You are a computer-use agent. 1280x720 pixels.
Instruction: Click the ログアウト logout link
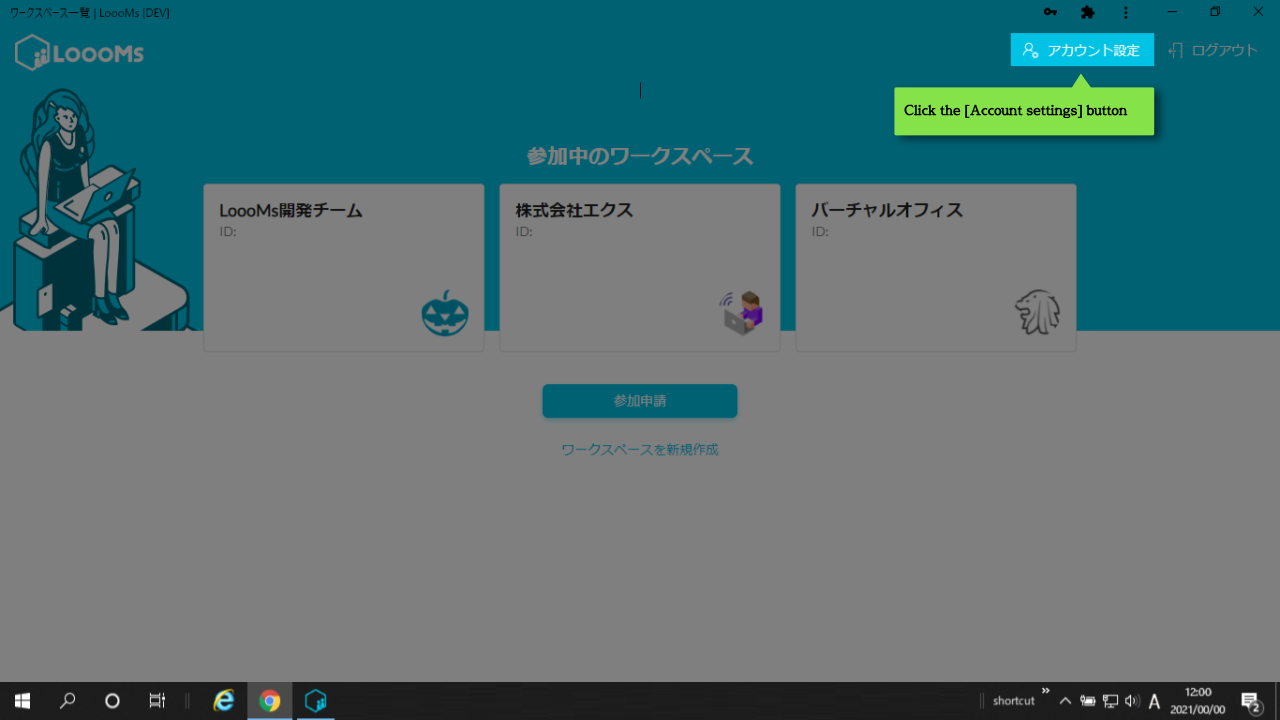pos(1213,50)
